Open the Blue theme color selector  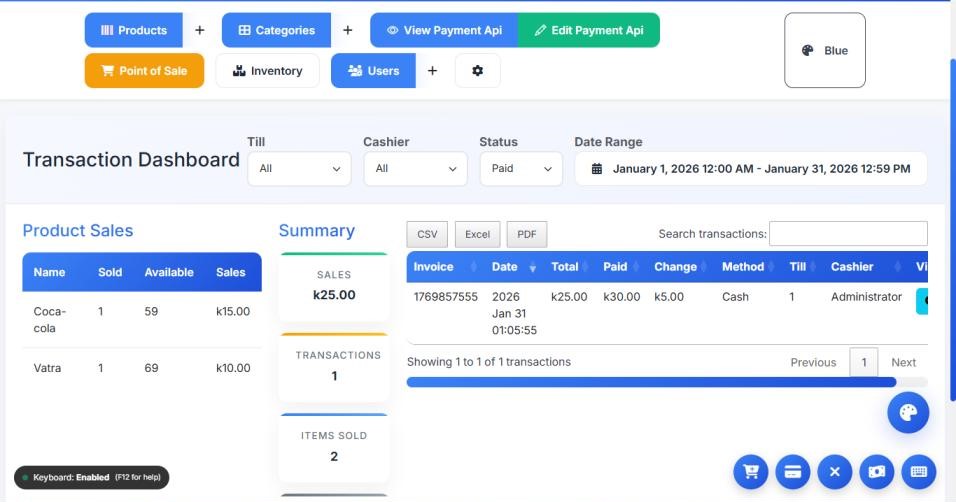point(825,51)
